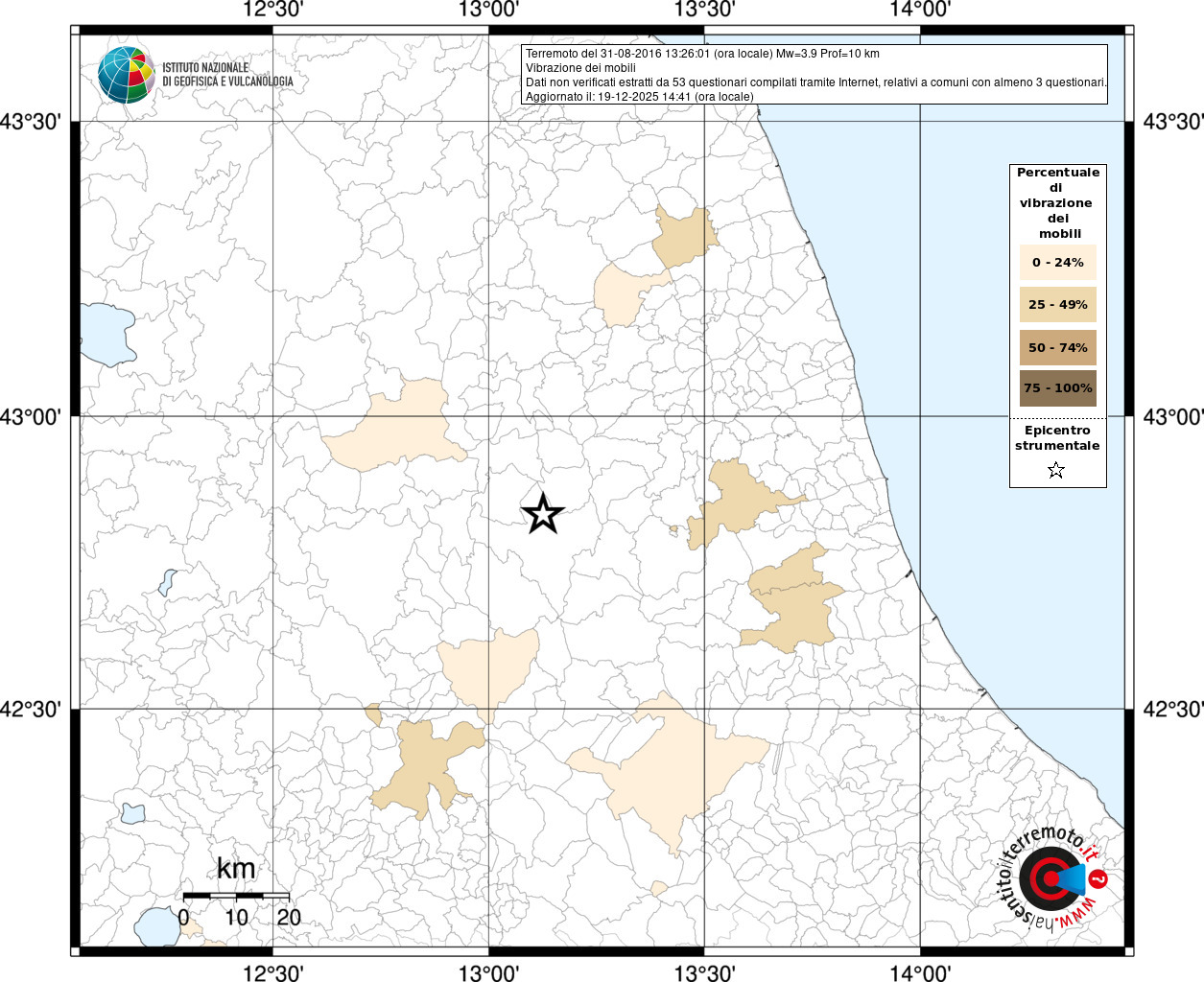Screen dimensions: 1204x982
Task: Click the right 43°30' latitude label
Action: [1172, 122]
